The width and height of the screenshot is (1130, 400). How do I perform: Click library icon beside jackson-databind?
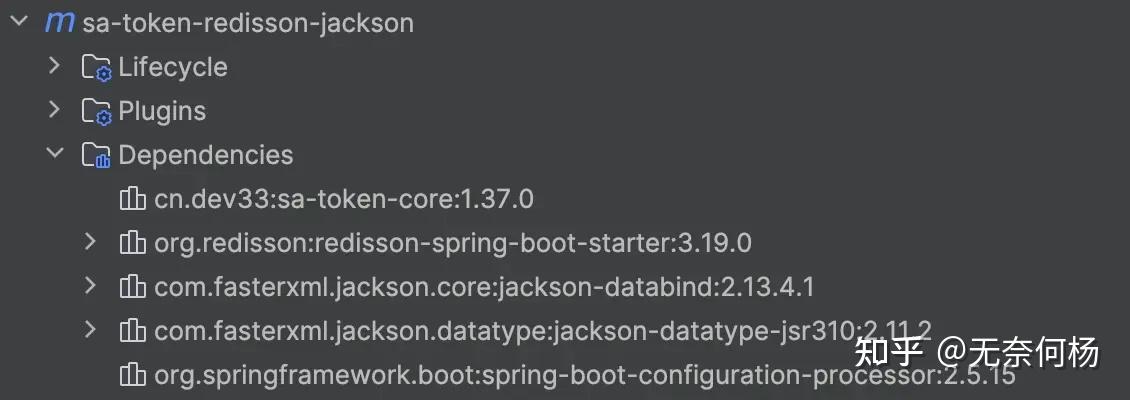[x=132, y=287]
